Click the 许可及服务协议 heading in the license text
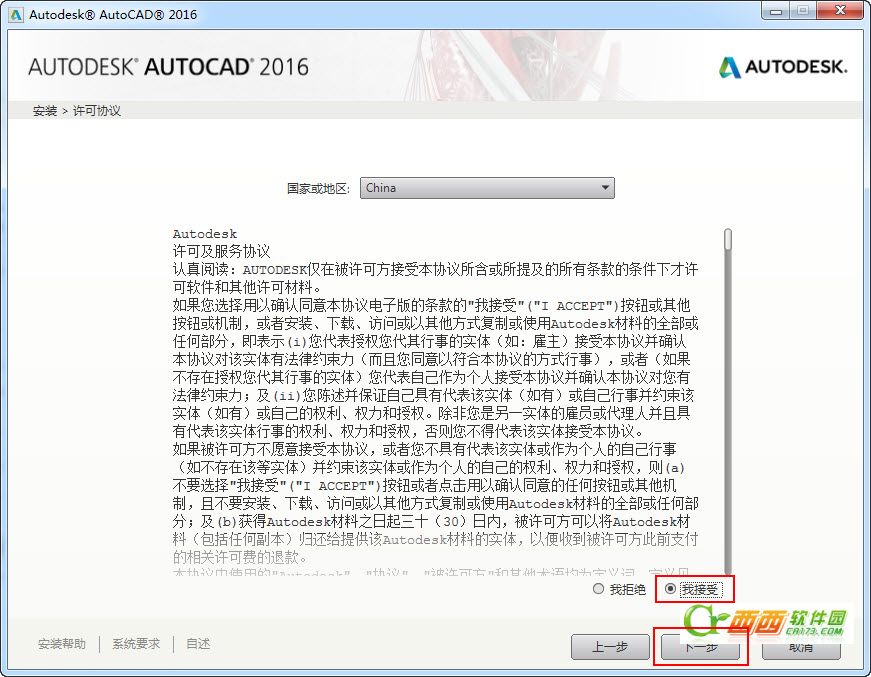871x677 pixels. pos(221,252)
